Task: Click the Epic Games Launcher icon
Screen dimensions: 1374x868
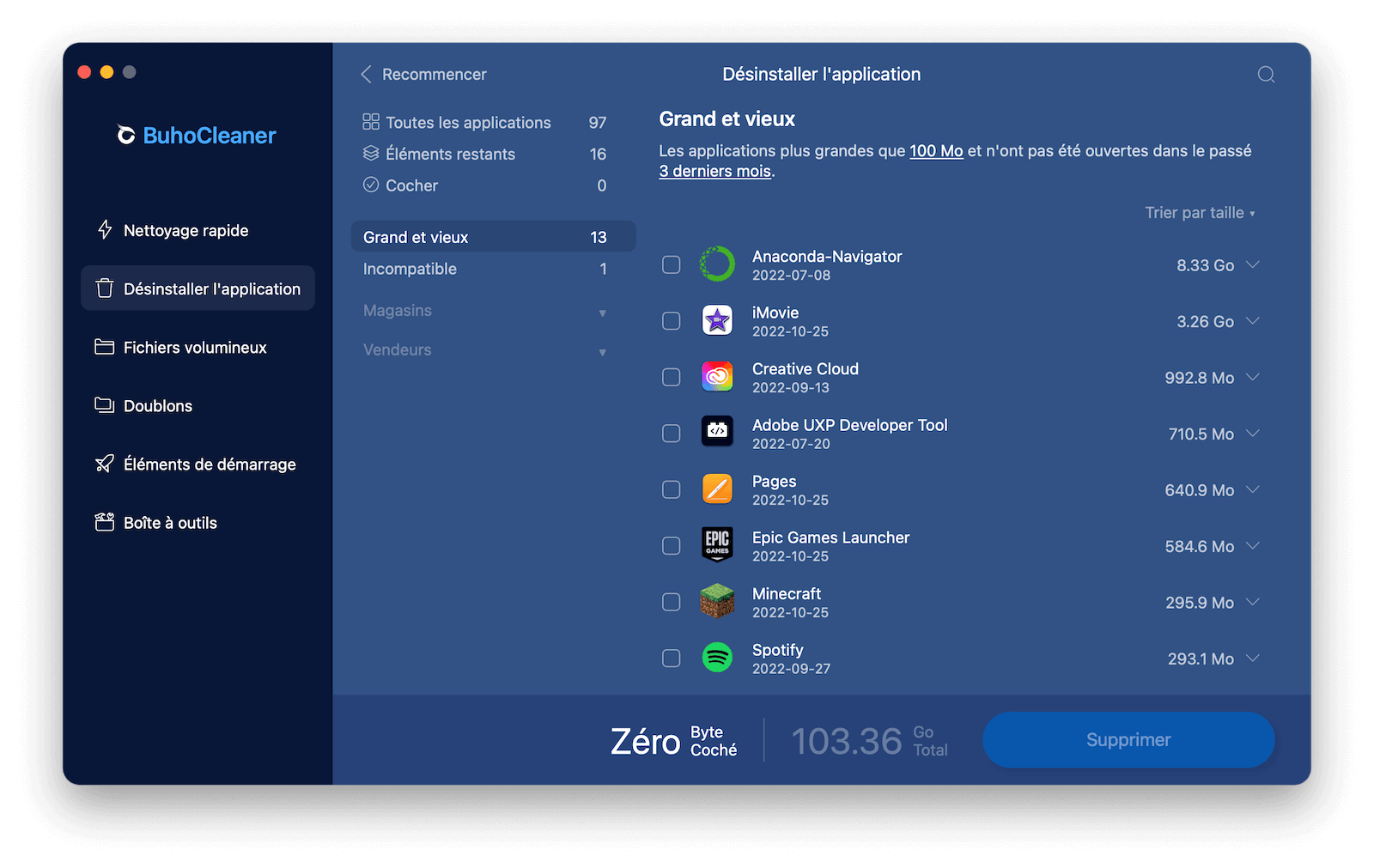Action: pyautogui.click(x=717, y=546)
